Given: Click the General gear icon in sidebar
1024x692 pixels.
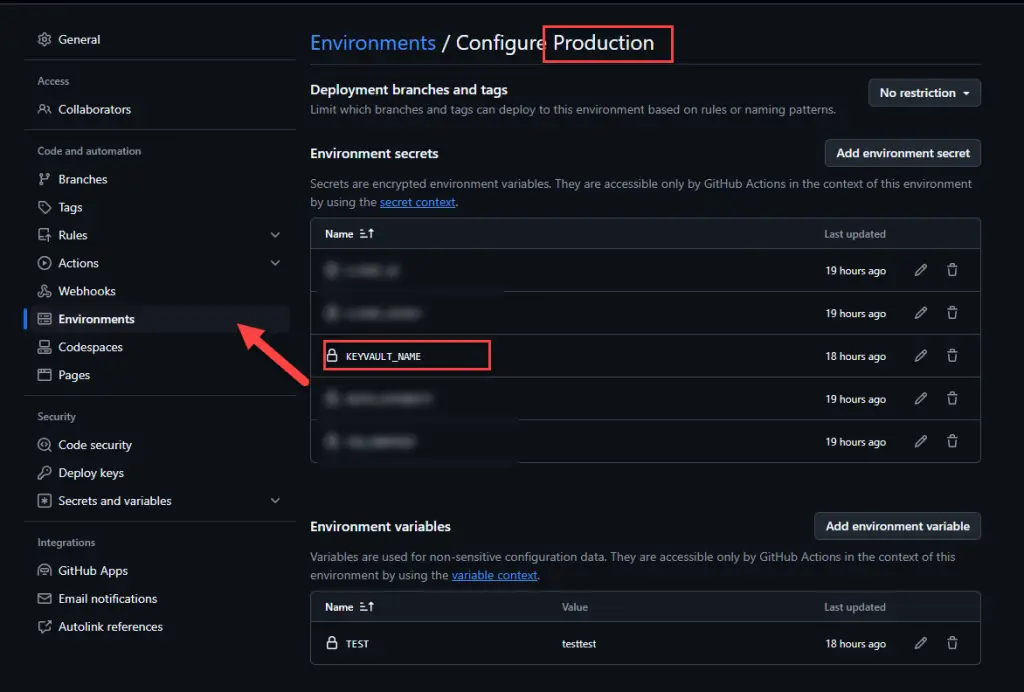Looking at the screenshot, I should pyautogui.click(x=44, y=40).
